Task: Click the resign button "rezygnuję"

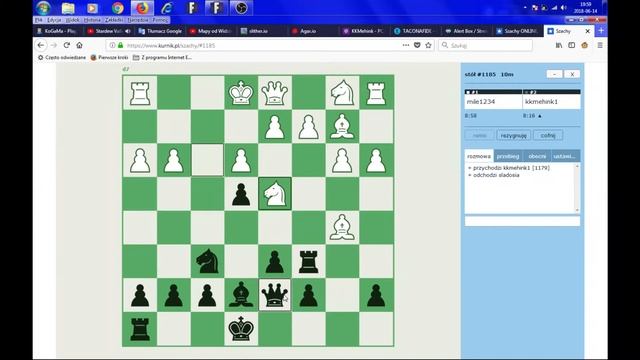Action: click(513, 136)
